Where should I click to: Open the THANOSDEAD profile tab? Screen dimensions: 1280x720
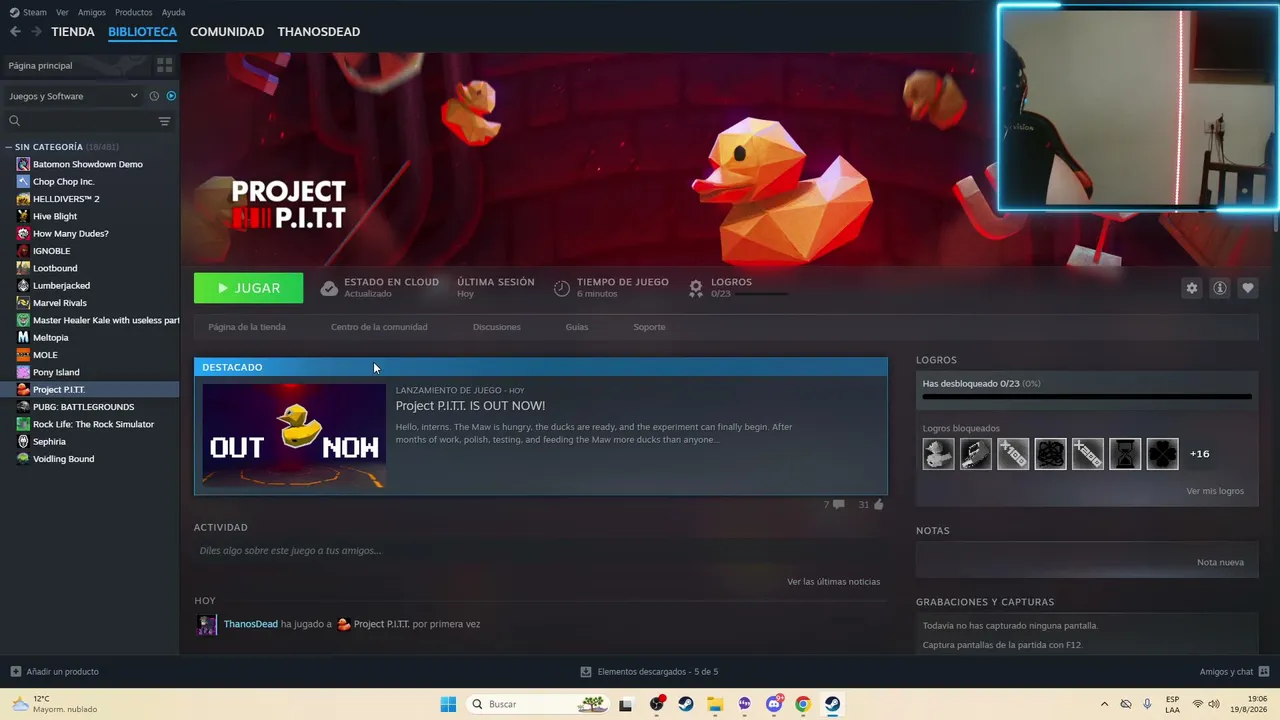[319, 32]
